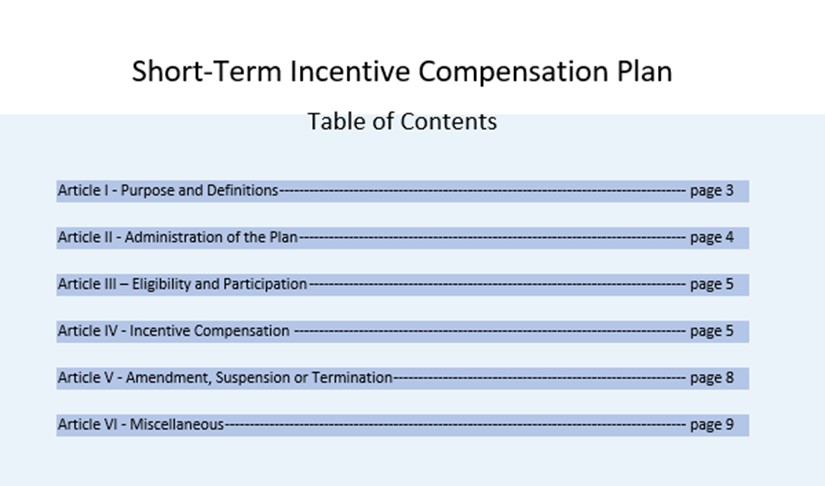Viewport: 825px width, 486px height.
Task: Click the word Plan in the title
Action: click(641, 72)
